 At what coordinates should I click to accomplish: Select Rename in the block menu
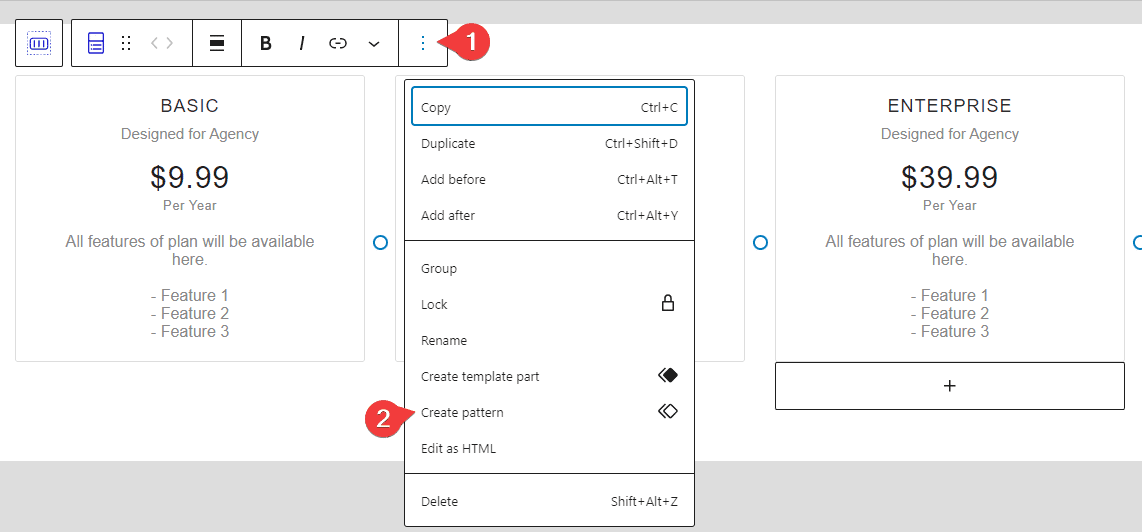549,340
